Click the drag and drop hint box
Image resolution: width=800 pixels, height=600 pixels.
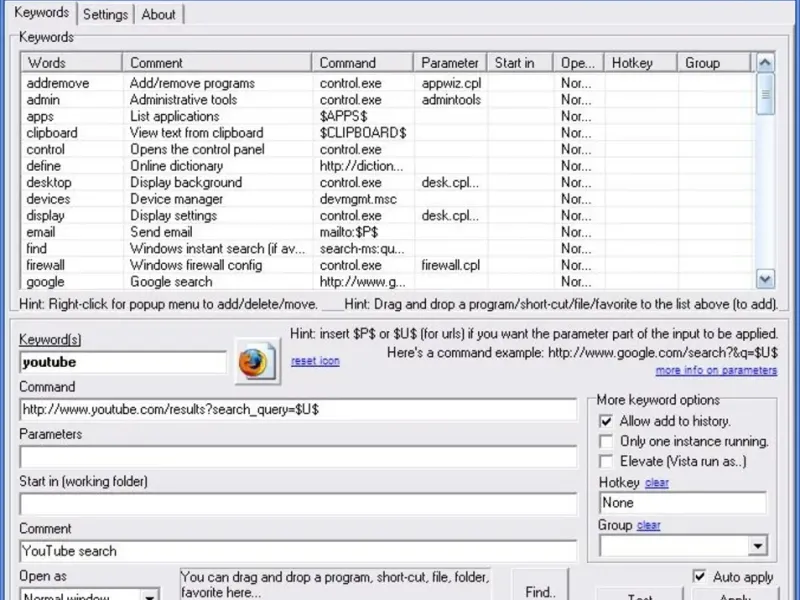coord(335,585)
